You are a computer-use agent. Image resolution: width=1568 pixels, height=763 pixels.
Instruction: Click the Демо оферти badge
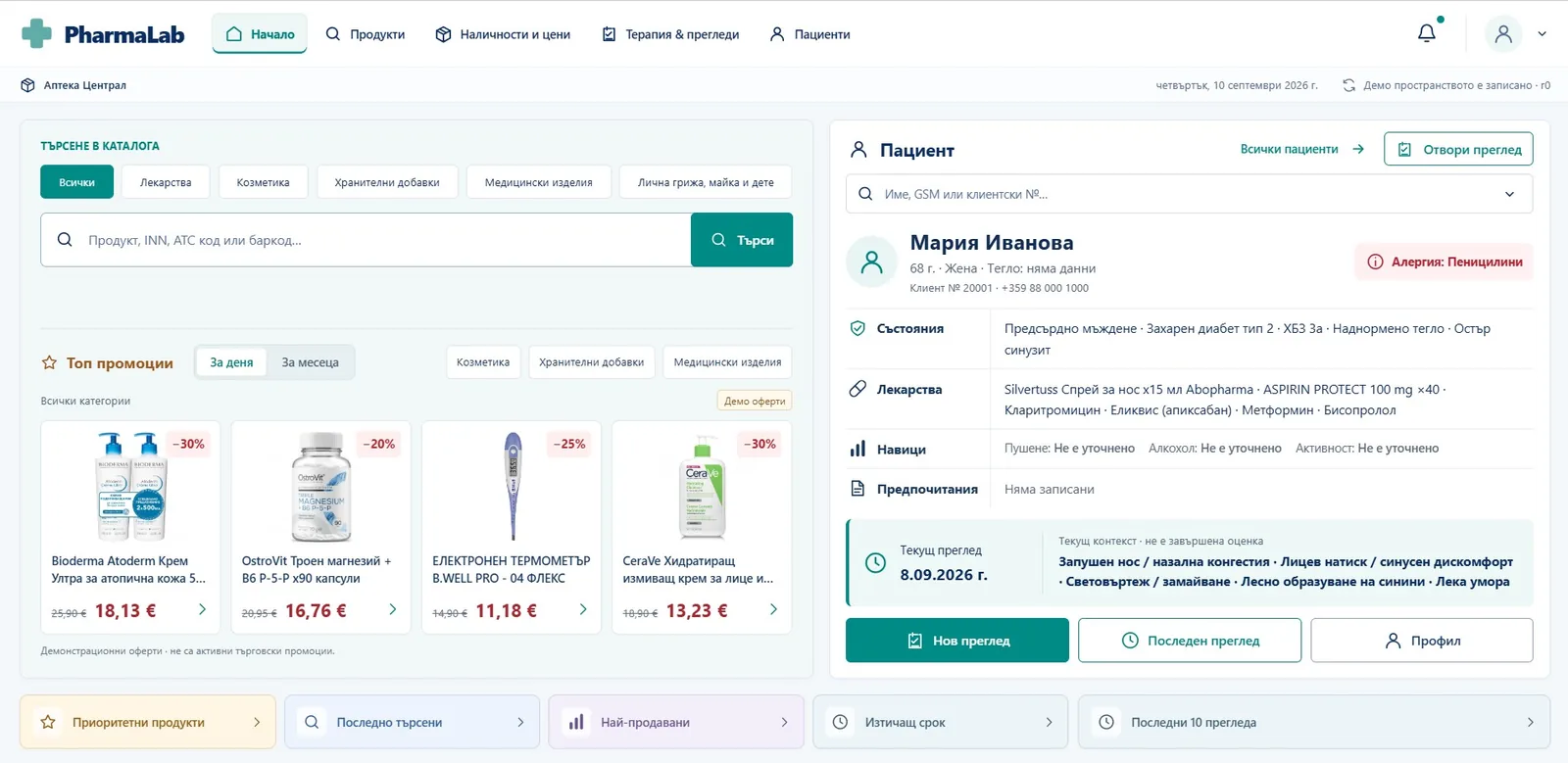point(755,401)
